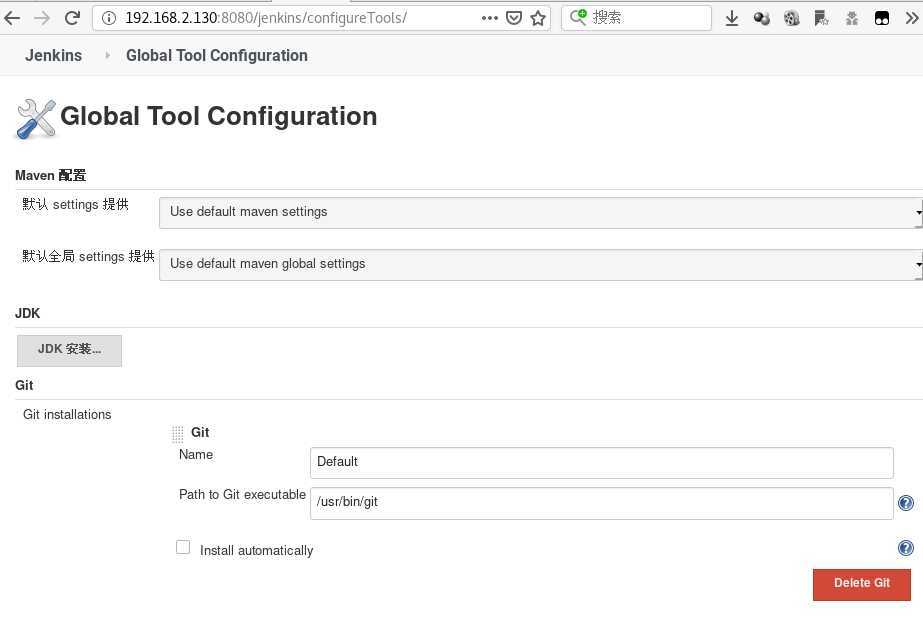The width and height of the screenshot is (923, 619).
Task: Open site information icon in address bar
Action: coord(108,18)
